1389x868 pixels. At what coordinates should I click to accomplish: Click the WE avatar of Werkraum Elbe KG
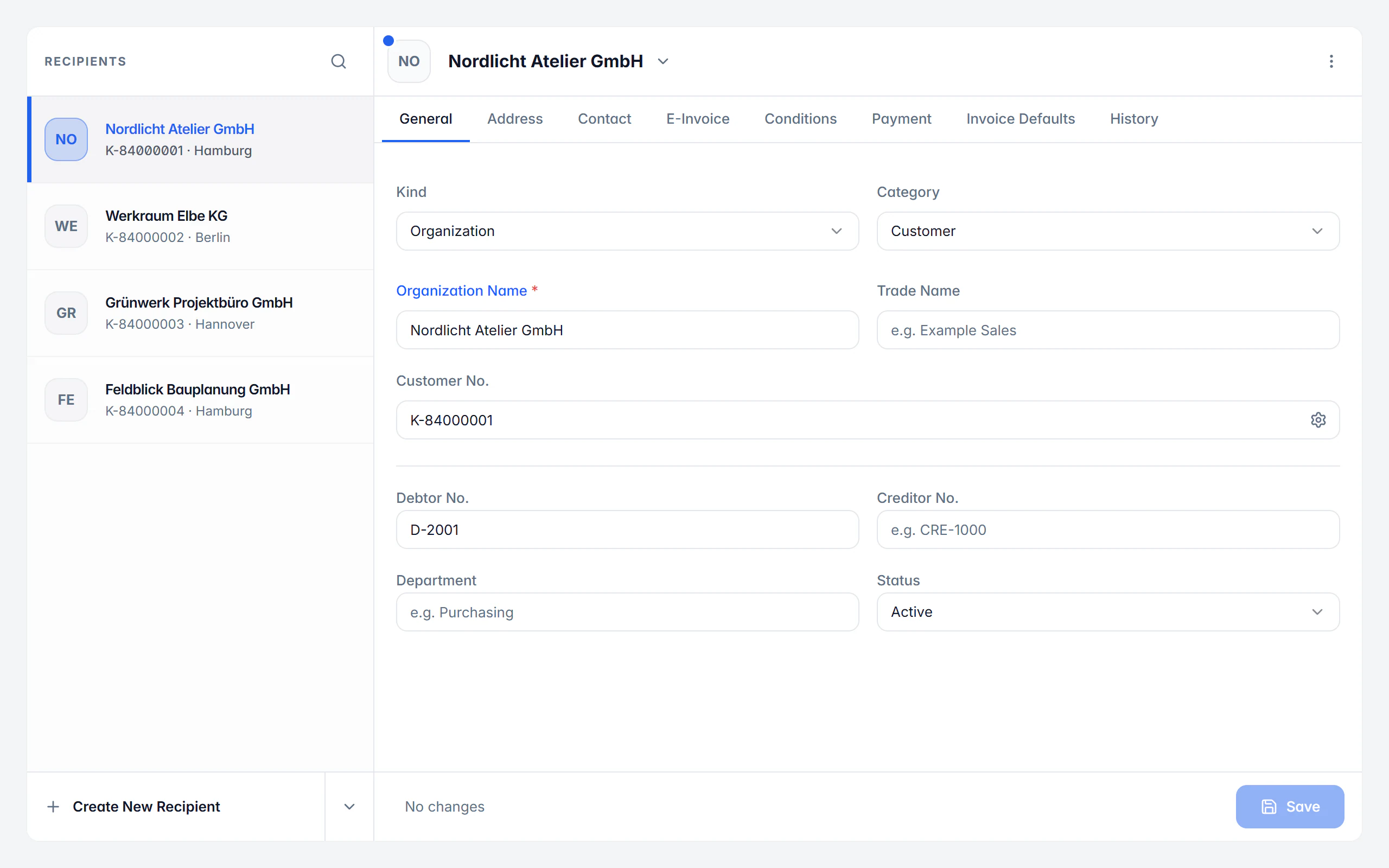tap(66, 226)
